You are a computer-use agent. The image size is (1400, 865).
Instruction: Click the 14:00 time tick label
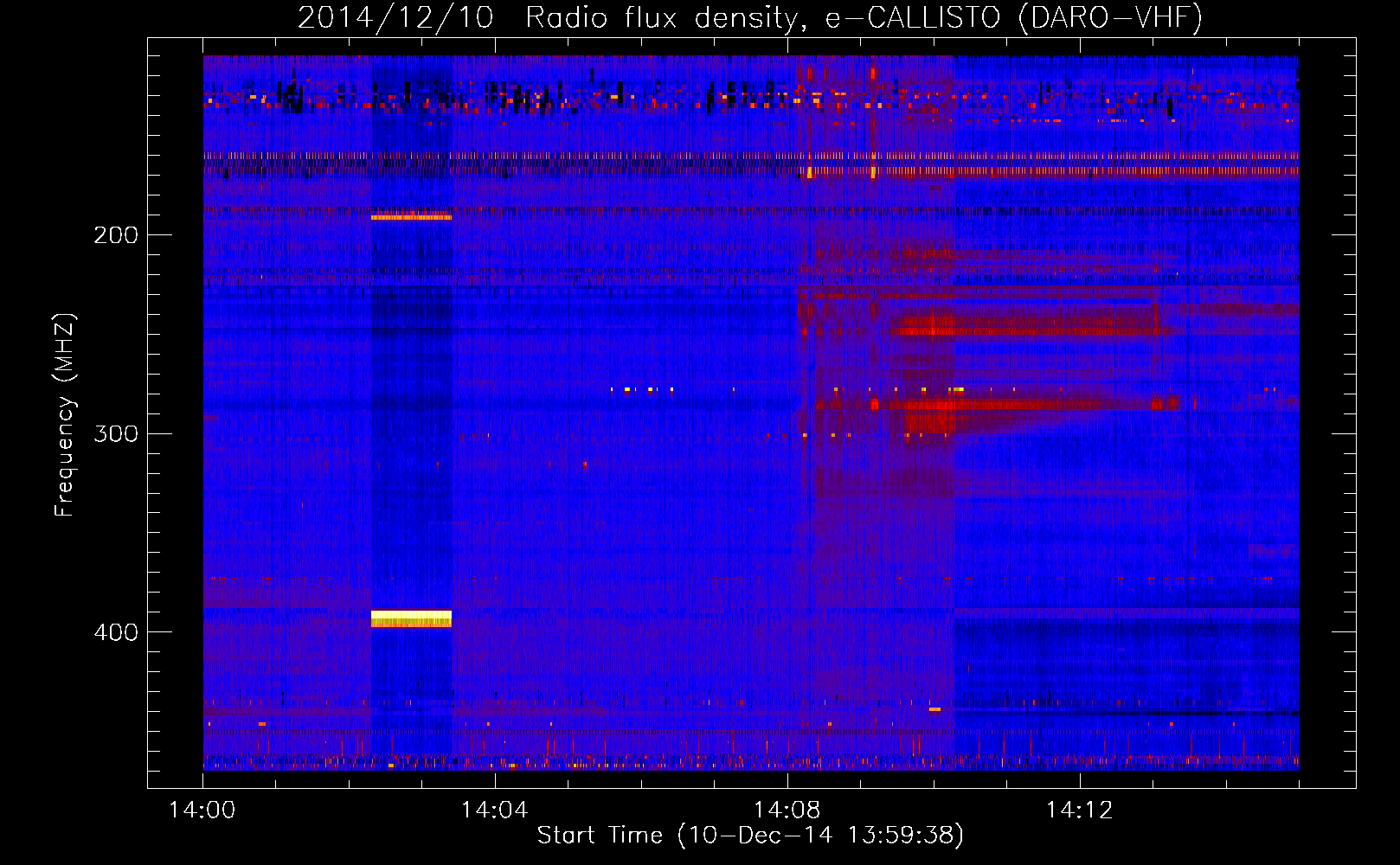[x=202, y=810]
